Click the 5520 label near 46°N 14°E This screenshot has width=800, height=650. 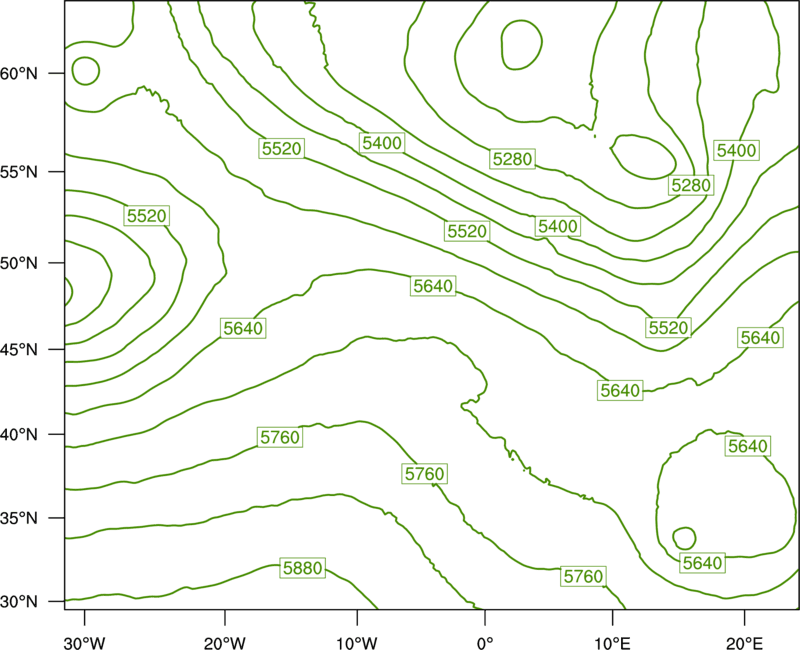668,327
